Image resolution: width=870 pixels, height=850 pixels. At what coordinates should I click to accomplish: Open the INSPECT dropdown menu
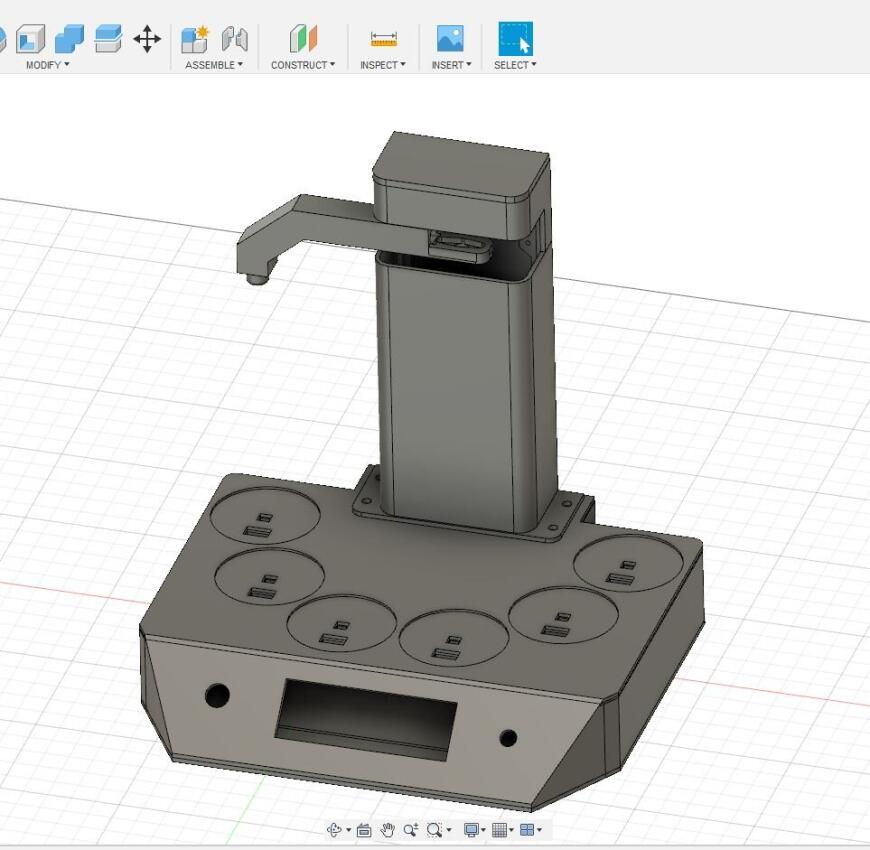coord(383,65)
